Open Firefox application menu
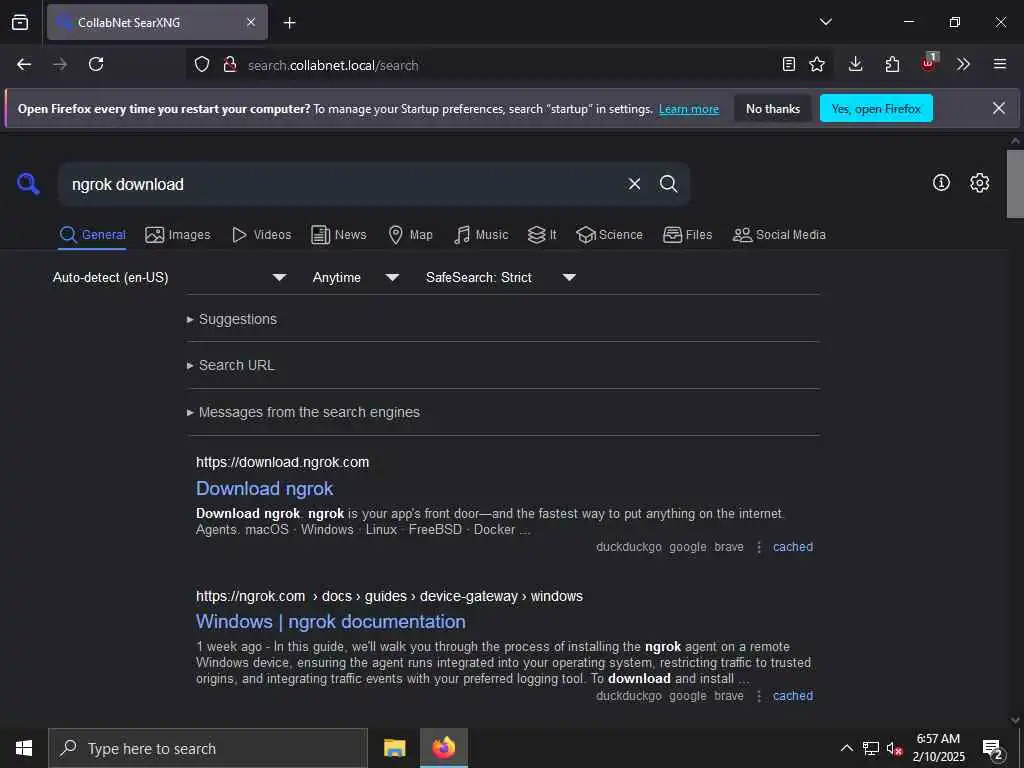1024x768 pixels. [1000, 64]
